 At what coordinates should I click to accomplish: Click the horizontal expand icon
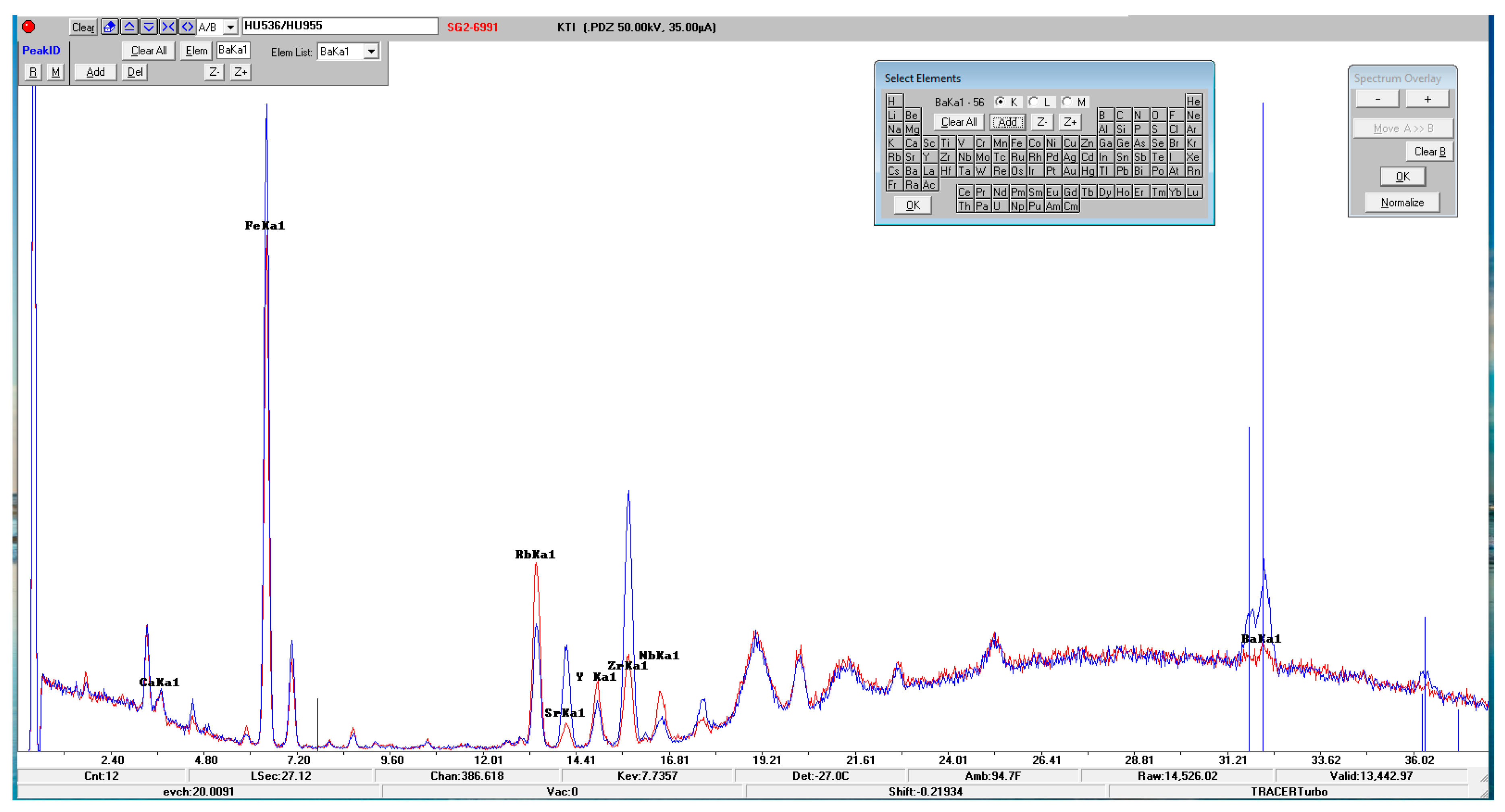pyautogui.click(x=187, y=27)
